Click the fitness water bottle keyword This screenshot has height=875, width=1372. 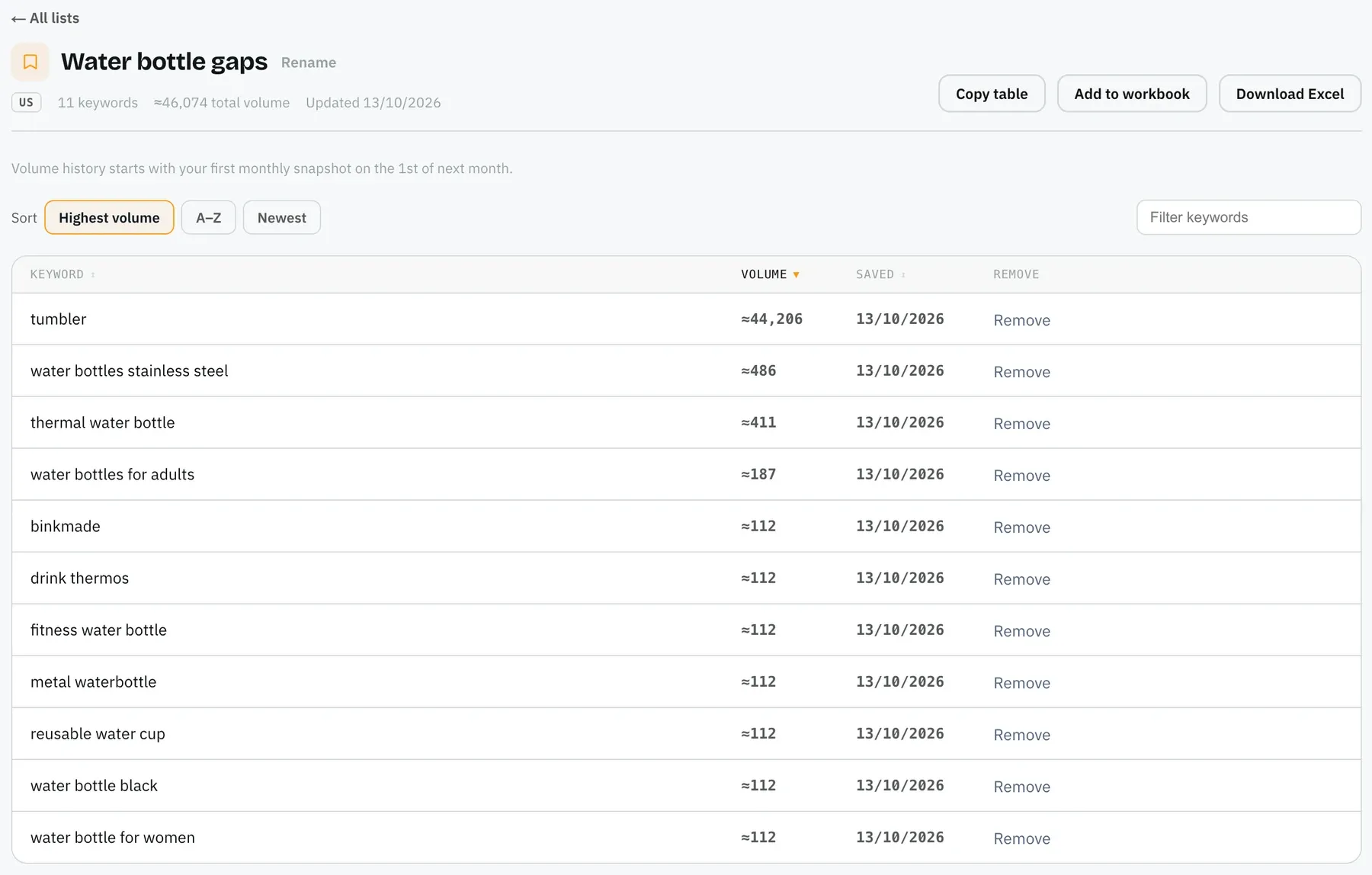(x=98, y=630)
